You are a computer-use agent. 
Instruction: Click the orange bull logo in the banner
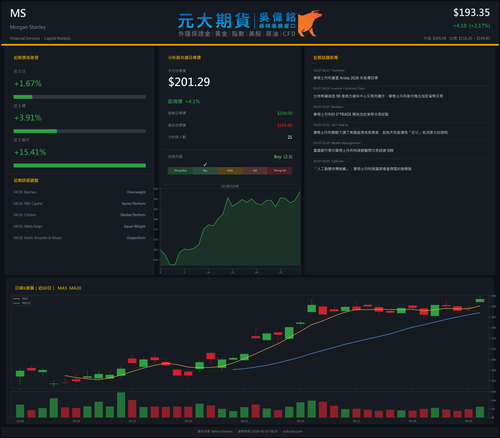pos(310,23)
